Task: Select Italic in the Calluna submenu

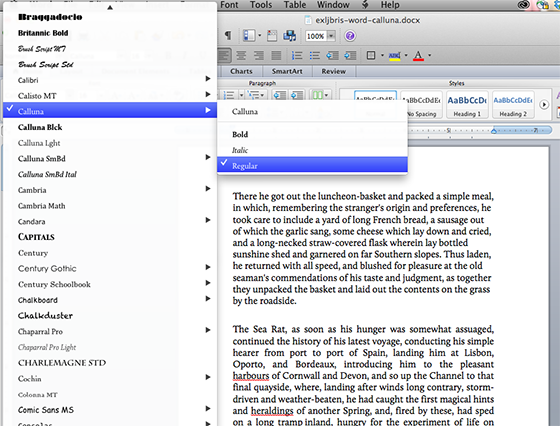Action: (x=312, y=150)
